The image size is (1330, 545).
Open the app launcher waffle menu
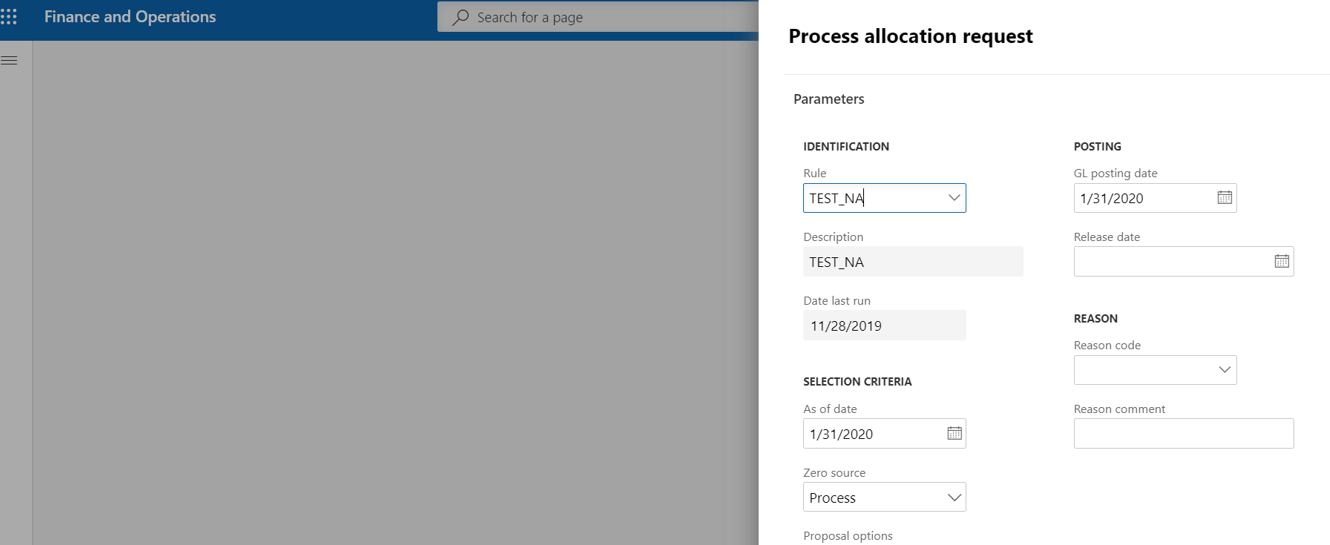coord(9,17)
